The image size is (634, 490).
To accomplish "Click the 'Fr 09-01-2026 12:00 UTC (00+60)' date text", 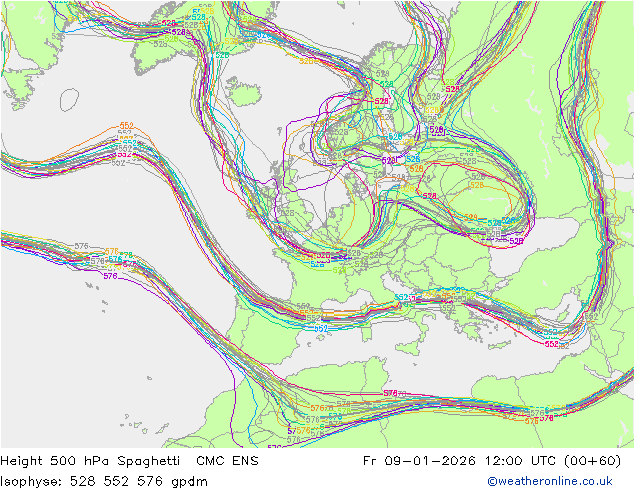I will [492, 461].
